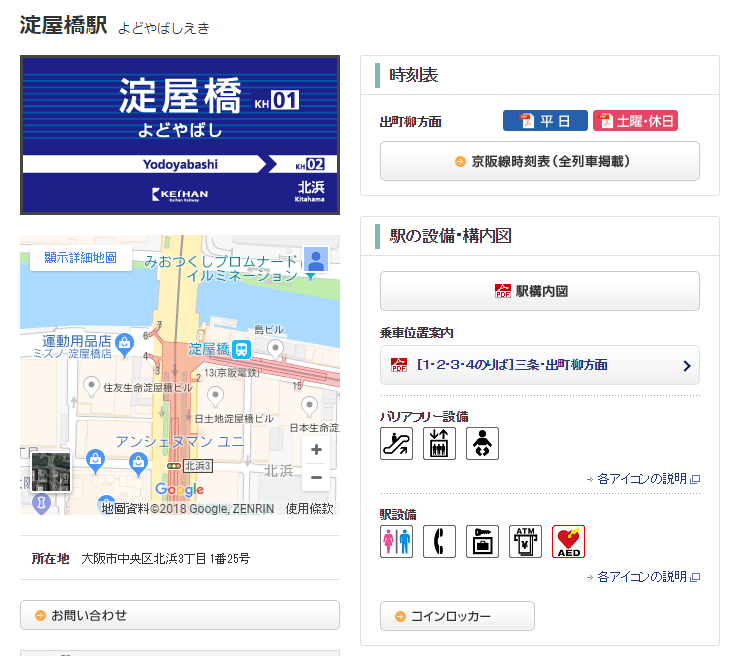Click the 日土地淀屋橋ビル map pin
This screenshot has height=656, width=737.
[x=215, y=396]
